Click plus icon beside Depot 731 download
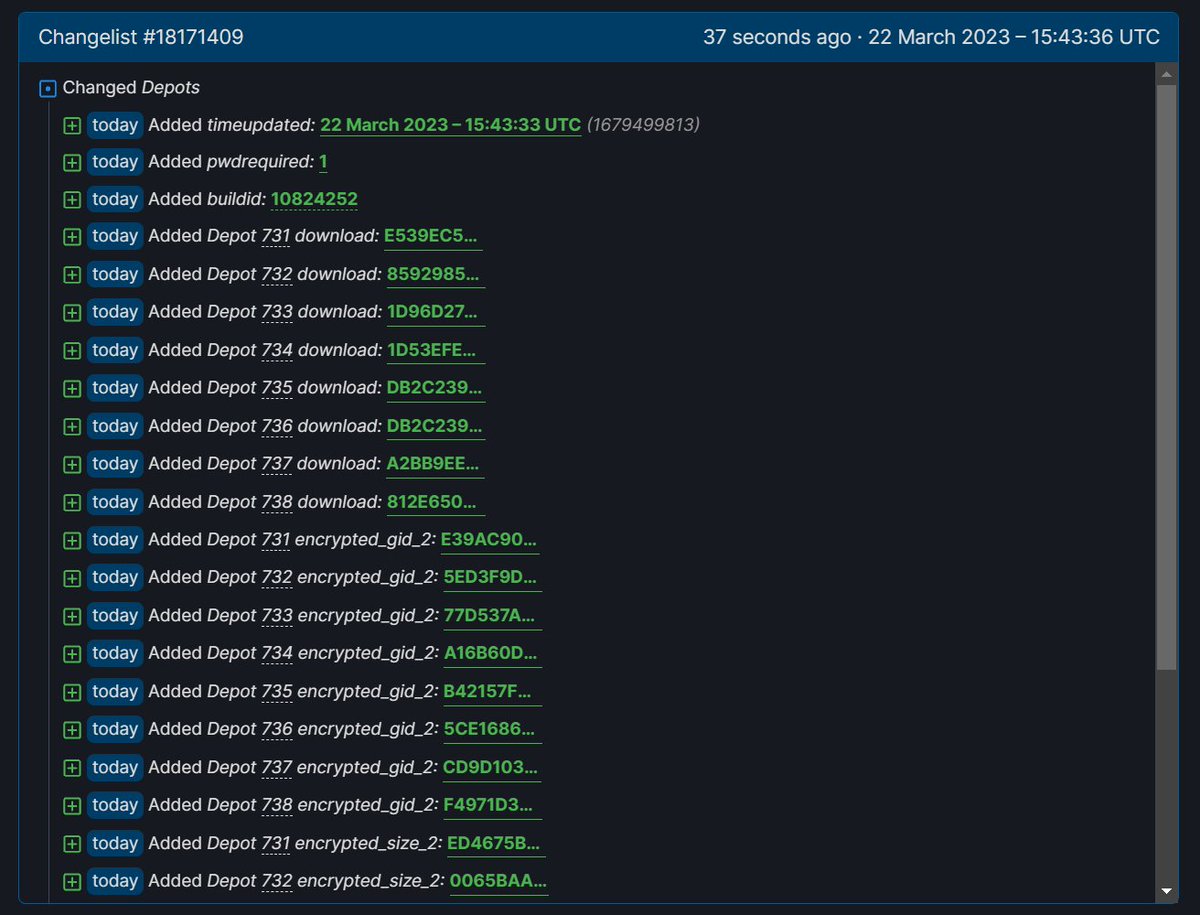1200x915 pixels. click(x=72, y=237)
